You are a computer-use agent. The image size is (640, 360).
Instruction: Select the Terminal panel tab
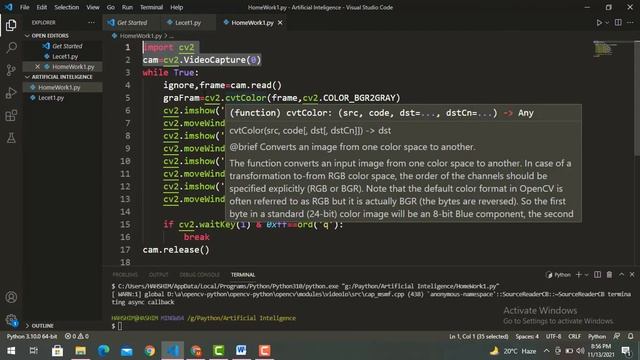click(243, 275)
